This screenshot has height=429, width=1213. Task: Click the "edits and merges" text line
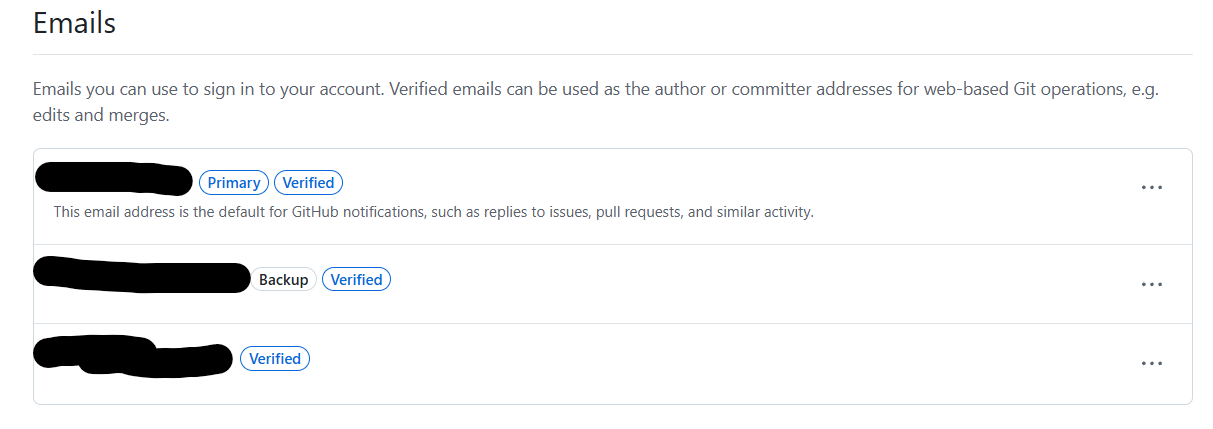[x=101, y=116]
